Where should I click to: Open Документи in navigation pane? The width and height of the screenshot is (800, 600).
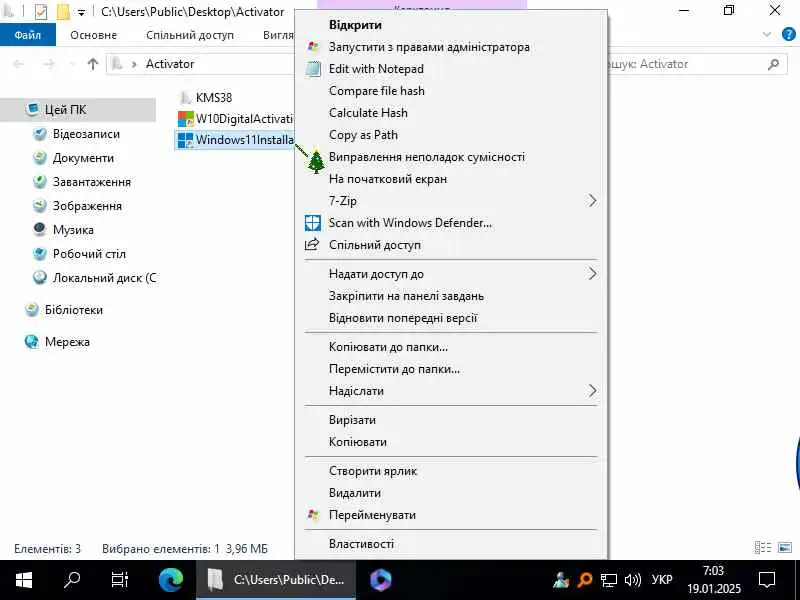click(x=83, y=158)
